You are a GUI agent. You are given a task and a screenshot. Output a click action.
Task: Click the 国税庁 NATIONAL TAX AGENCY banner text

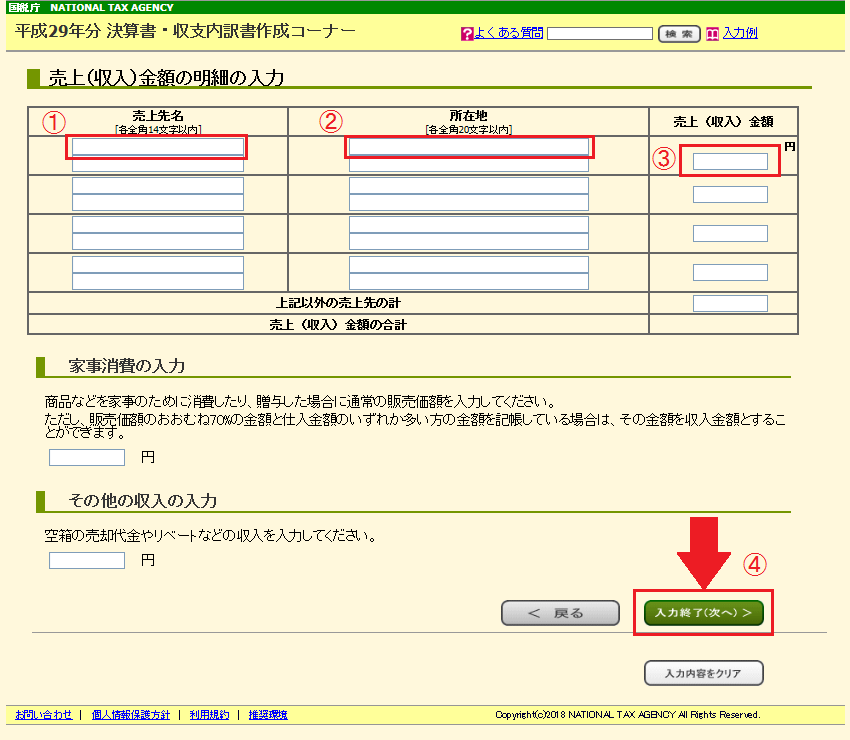point(91,7)
